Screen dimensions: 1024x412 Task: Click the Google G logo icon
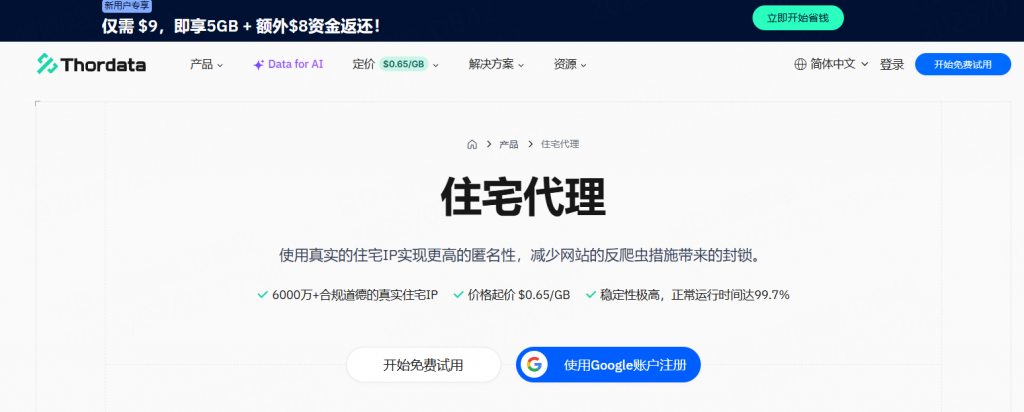click(535, 365)
